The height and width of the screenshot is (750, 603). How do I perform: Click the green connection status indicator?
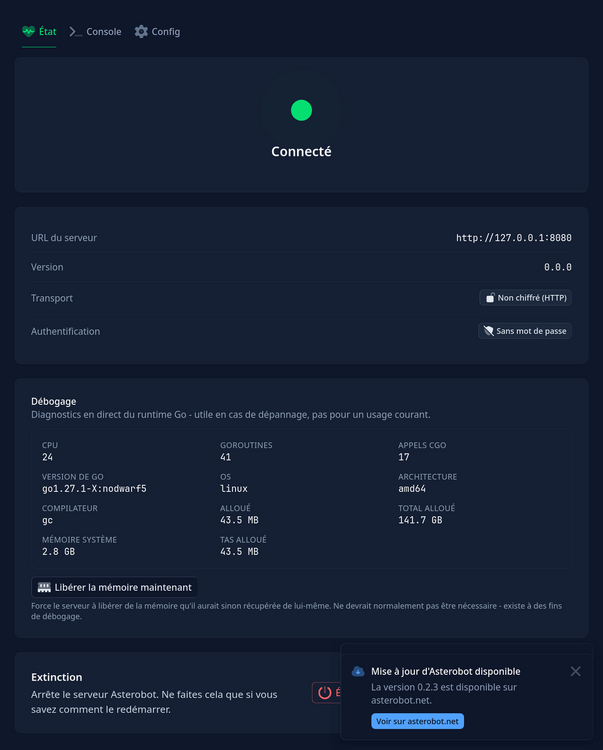tap(301, 110)
